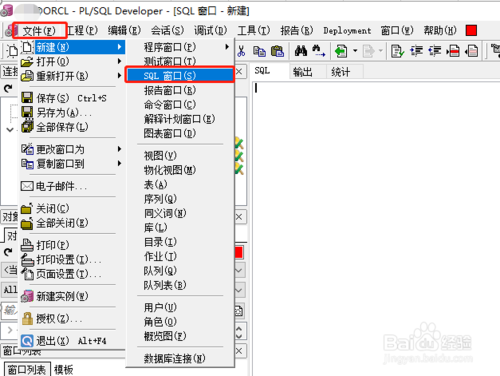Click the first indent lines toolbar icon
500x376 pixels.
coord(416,51)
